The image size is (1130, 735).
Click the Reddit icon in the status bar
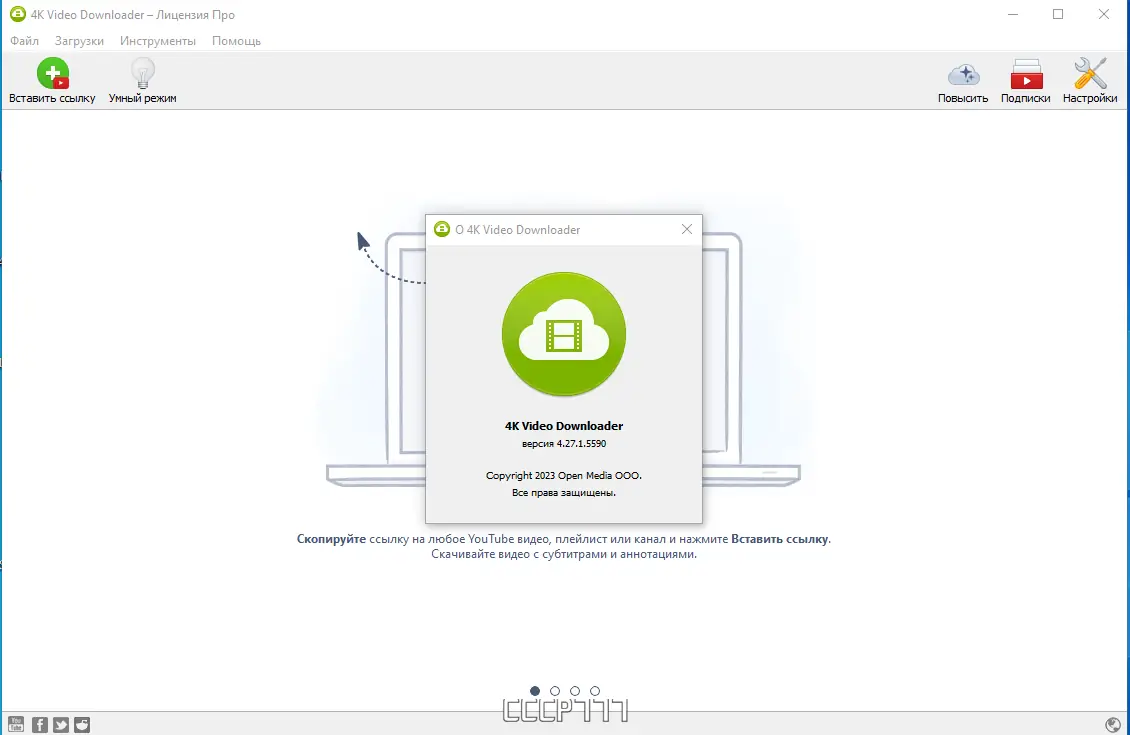(x=82, y=724)
